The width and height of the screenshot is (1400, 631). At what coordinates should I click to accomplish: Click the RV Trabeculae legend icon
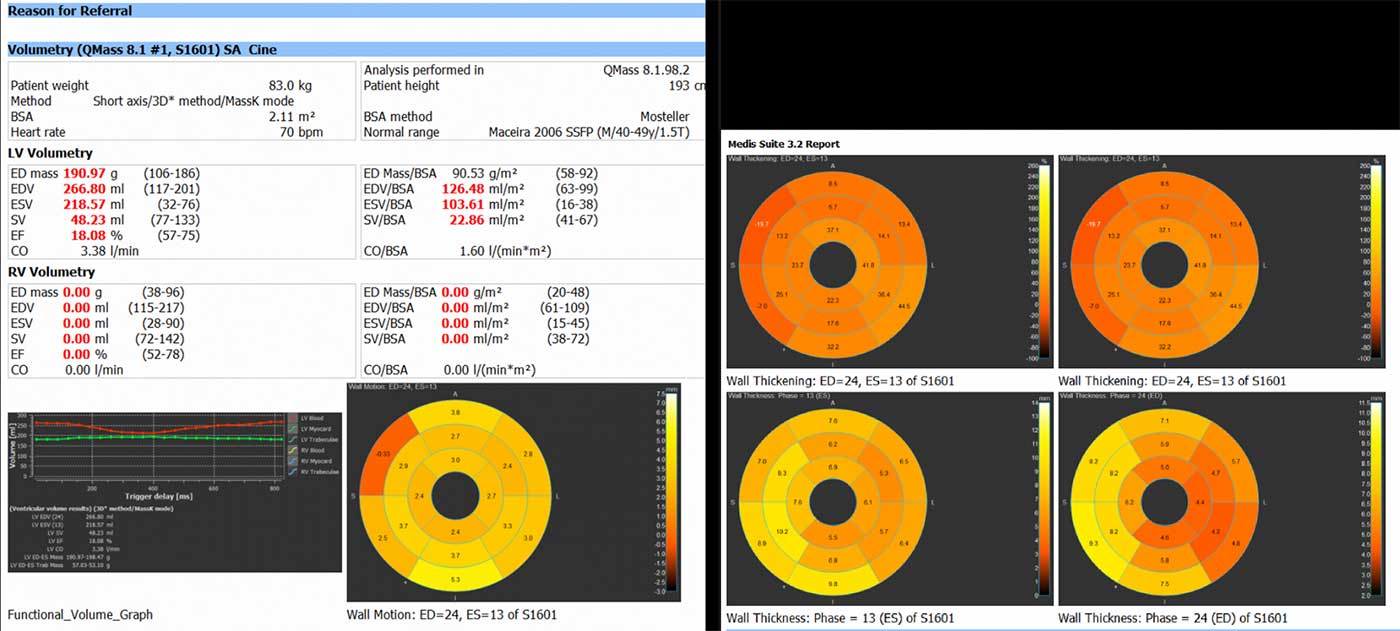pos(292,472)
